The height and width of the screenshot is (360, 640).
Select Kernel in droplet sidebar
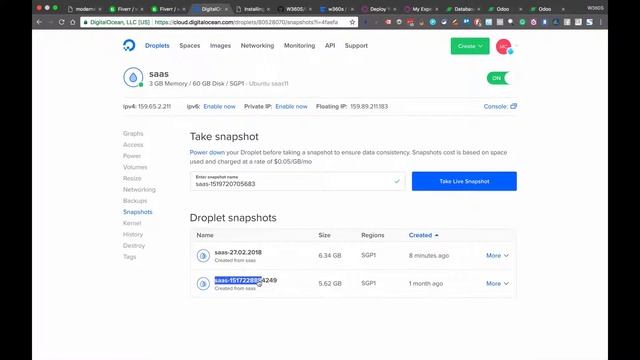[132, 223]
